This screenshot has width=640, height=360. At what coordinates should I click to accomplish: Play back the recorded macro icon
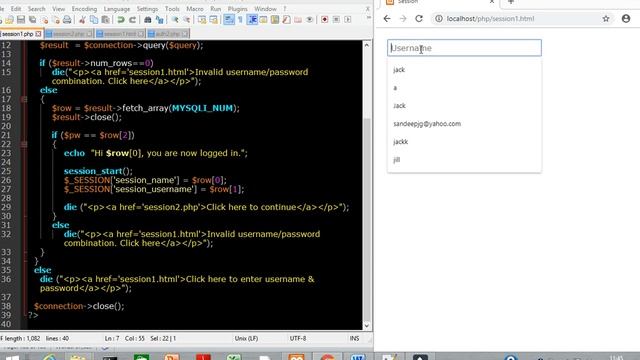(x=348, y=20)
